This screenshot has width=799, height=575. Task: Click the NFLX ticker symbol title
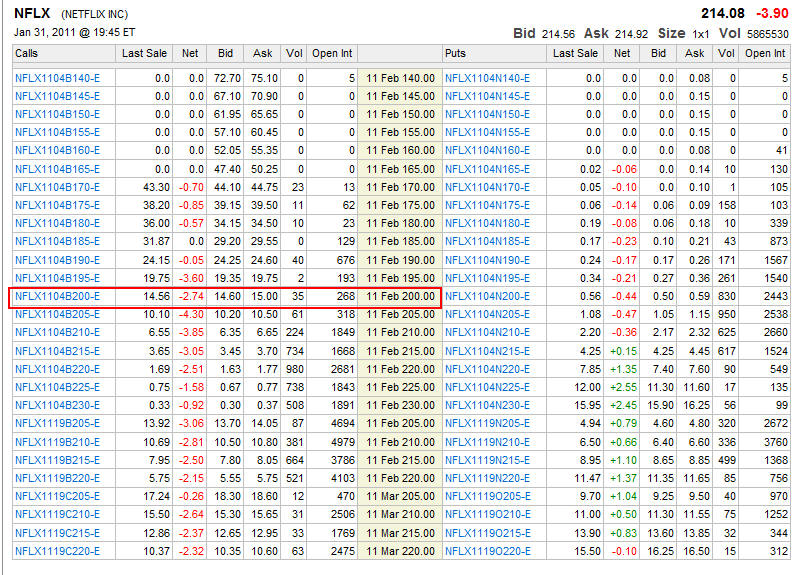(x=33, y=14)
